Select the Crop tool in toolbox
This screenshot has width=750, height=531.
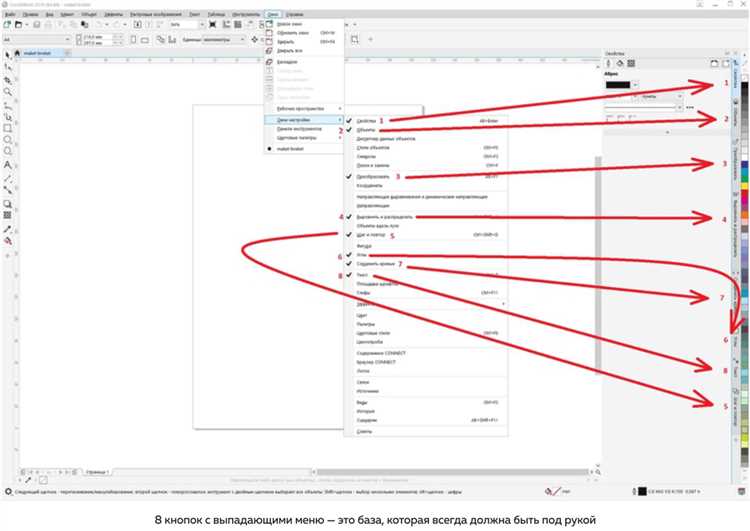(8, 79)
